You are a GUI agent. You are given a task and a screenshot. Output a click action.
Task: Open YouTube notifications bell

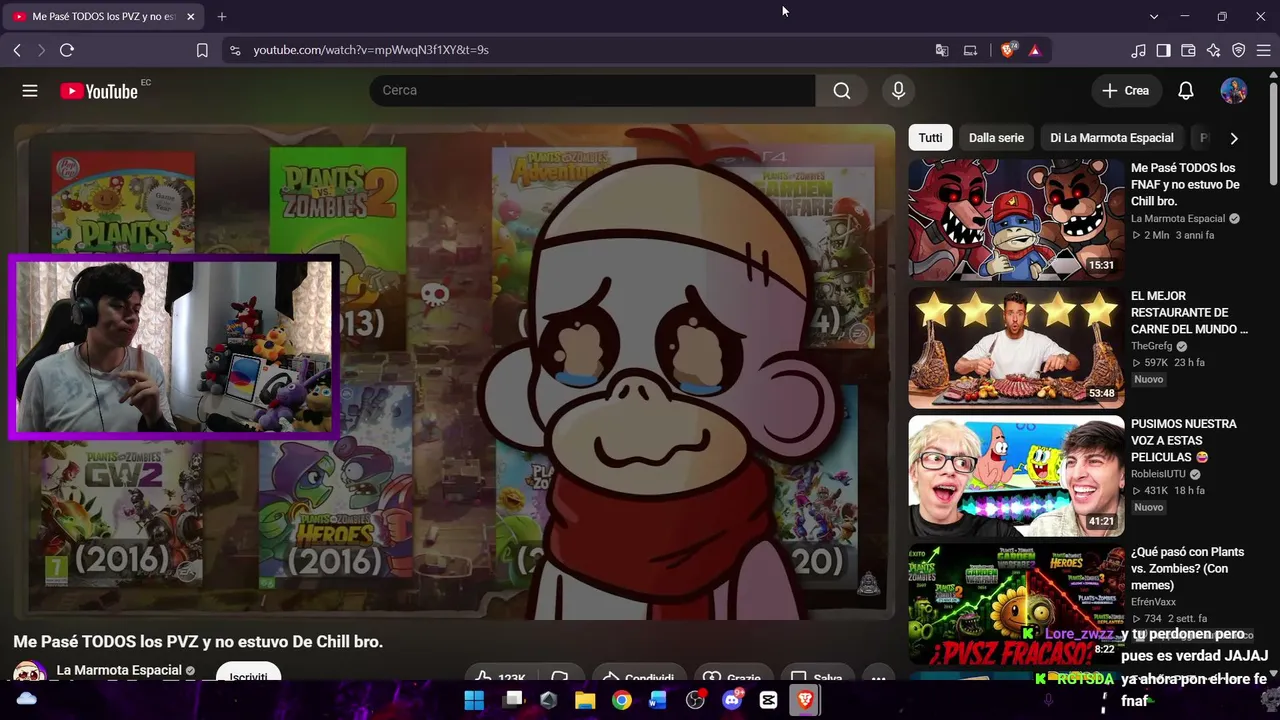1186,91
